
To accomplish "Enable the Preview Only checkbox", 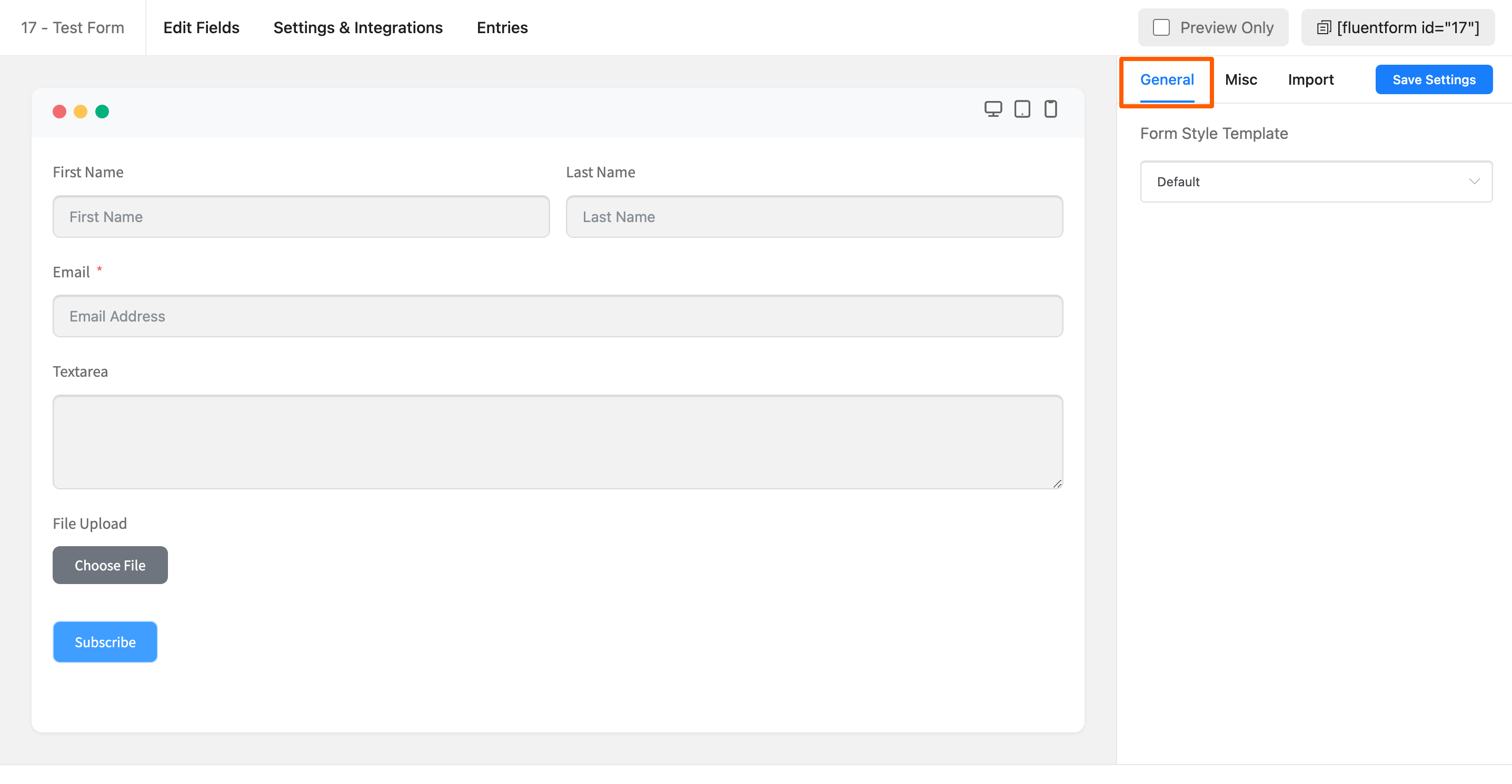I will [1161, 27].
